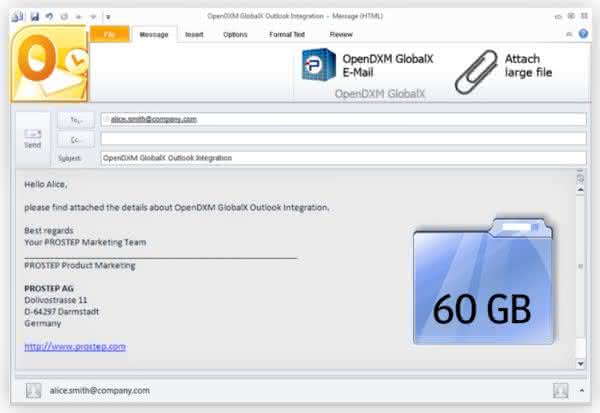600x413 pixels.
Task: Switch to the Review tab
Action: tap(341, 34)
